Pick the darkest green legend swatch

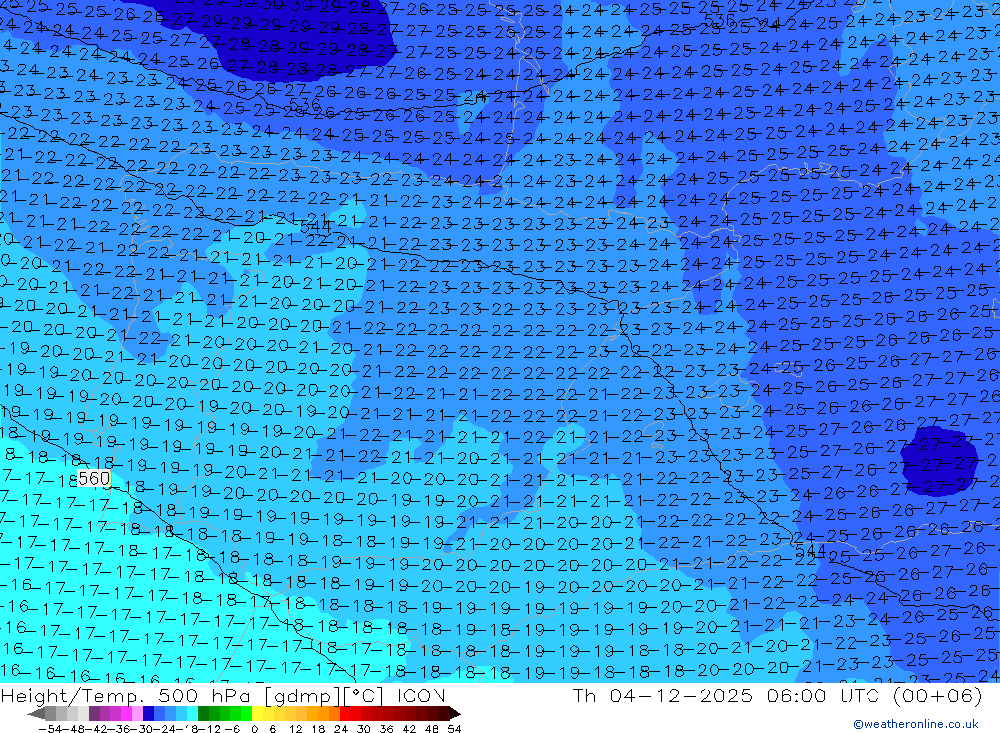(x=203, y=713)
